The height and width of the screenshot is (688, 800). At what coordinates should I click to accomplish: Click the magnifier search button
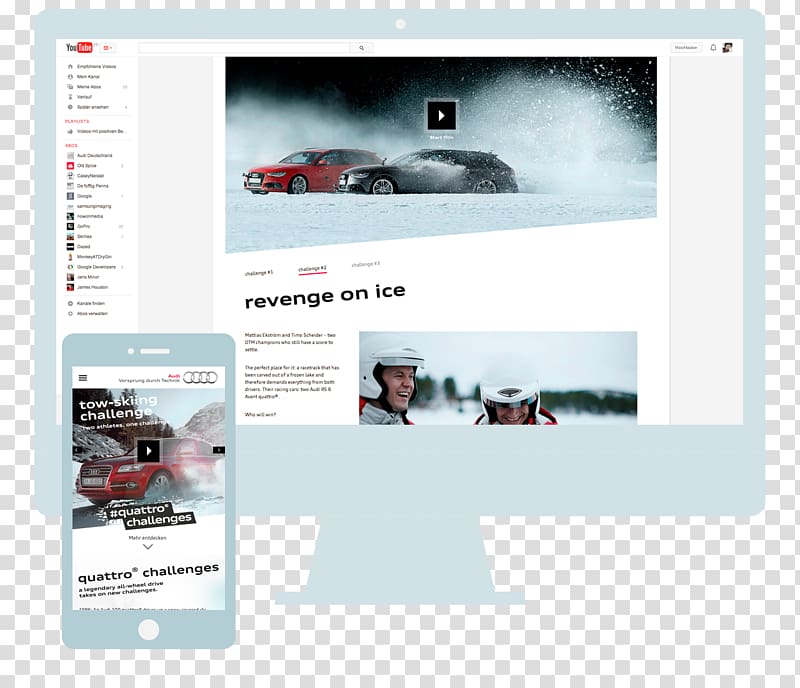[x=362, y=47]
